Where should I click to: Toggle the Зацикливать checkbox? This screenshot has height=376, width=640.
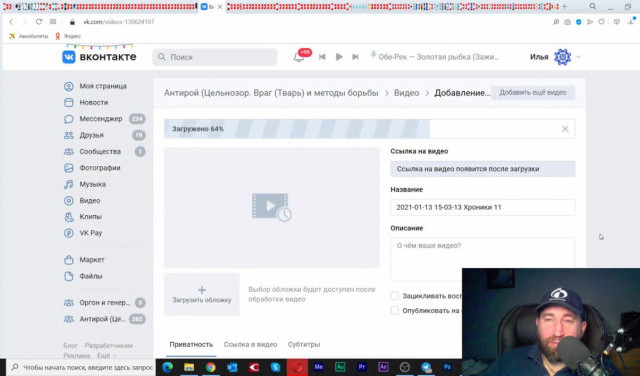click(394, 296)
